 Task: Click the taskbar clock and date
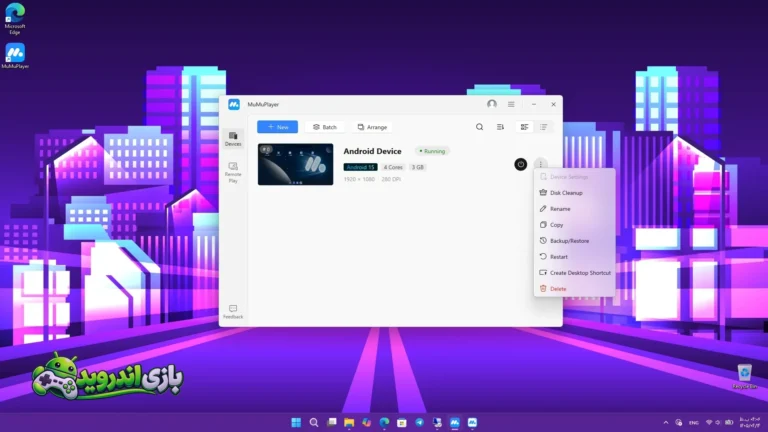click(x=749, y=422)
